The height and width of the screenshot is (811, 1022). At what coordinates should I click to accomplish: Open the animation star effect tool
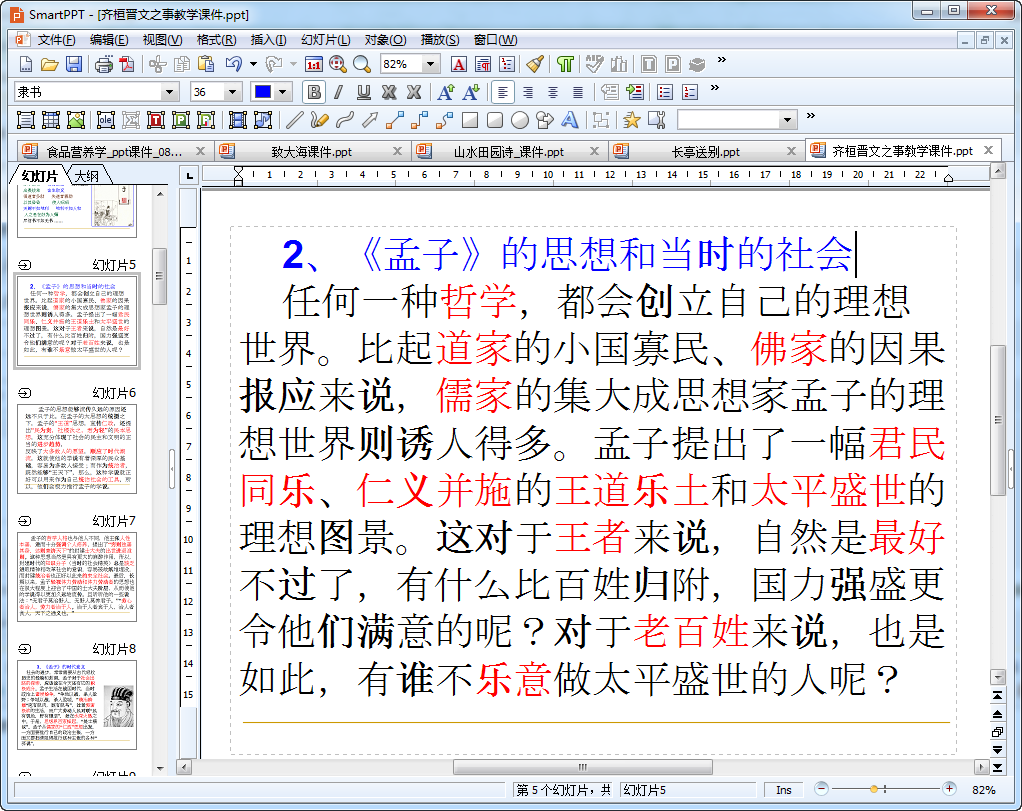point(632,120)
